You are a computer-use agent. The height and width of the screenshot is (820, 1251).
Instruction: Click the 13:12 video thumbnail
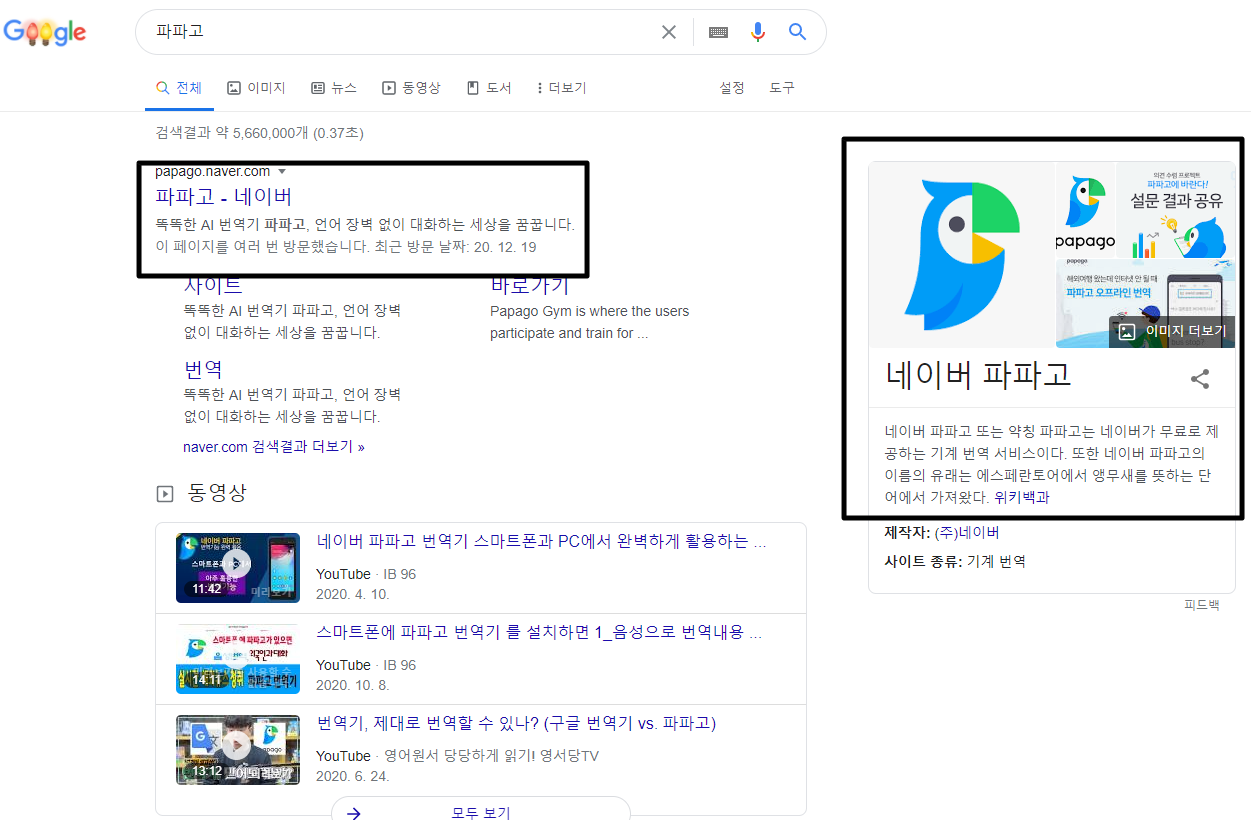pos(238,749)
